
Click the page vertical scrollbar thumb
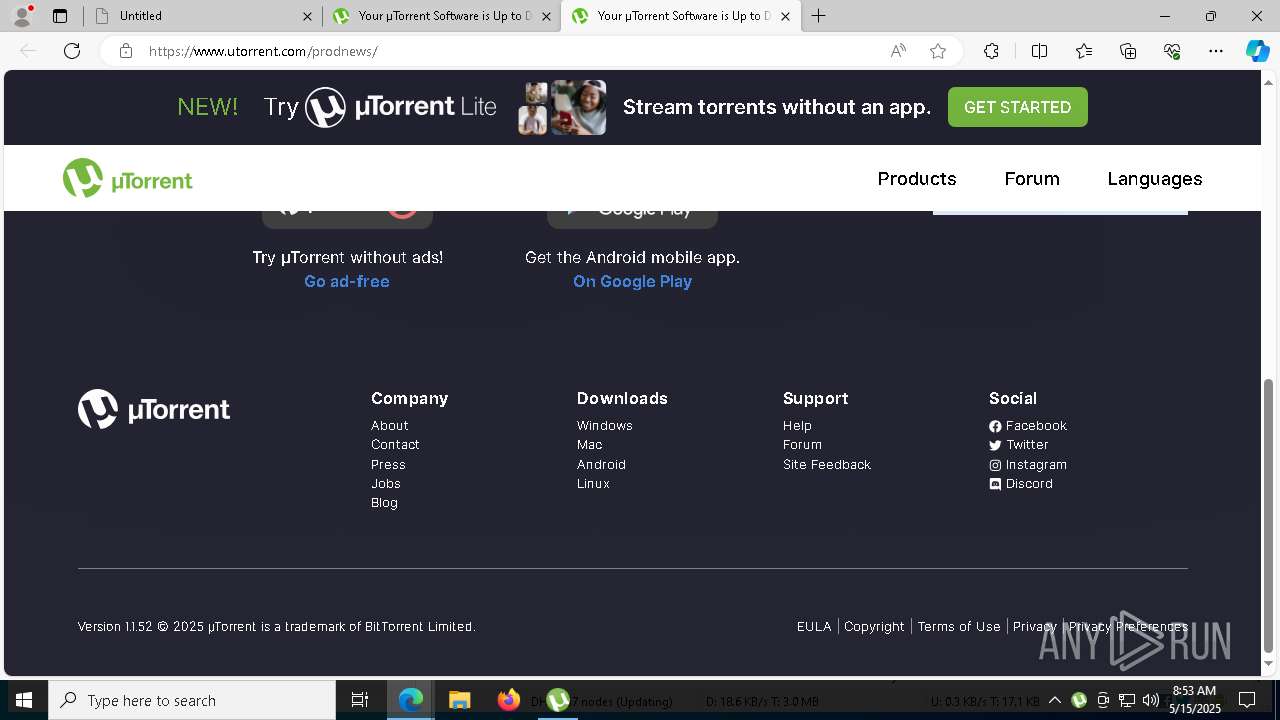[1269, 515]
